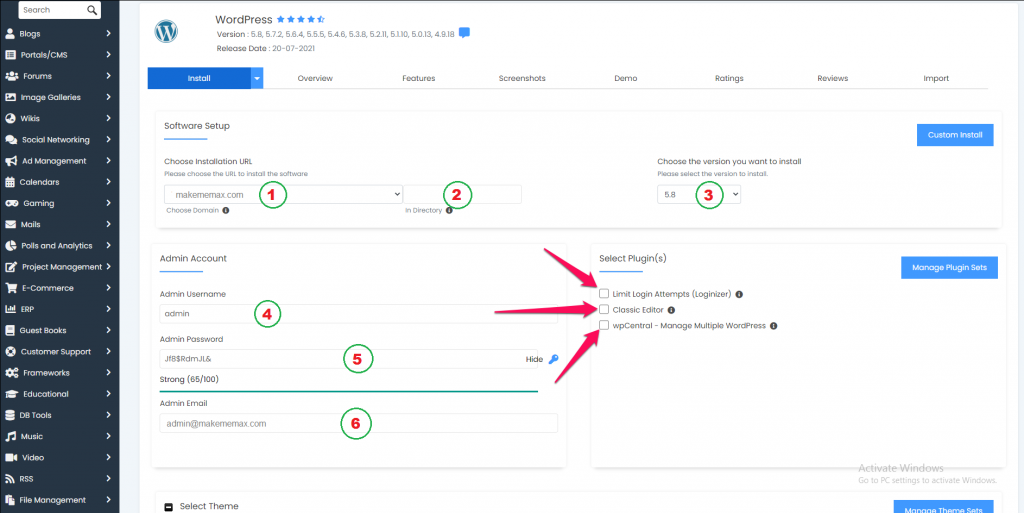Check the Classic Editor plugin checkbox
Viewport: 1024px width, 513px height.
[604, 309]
